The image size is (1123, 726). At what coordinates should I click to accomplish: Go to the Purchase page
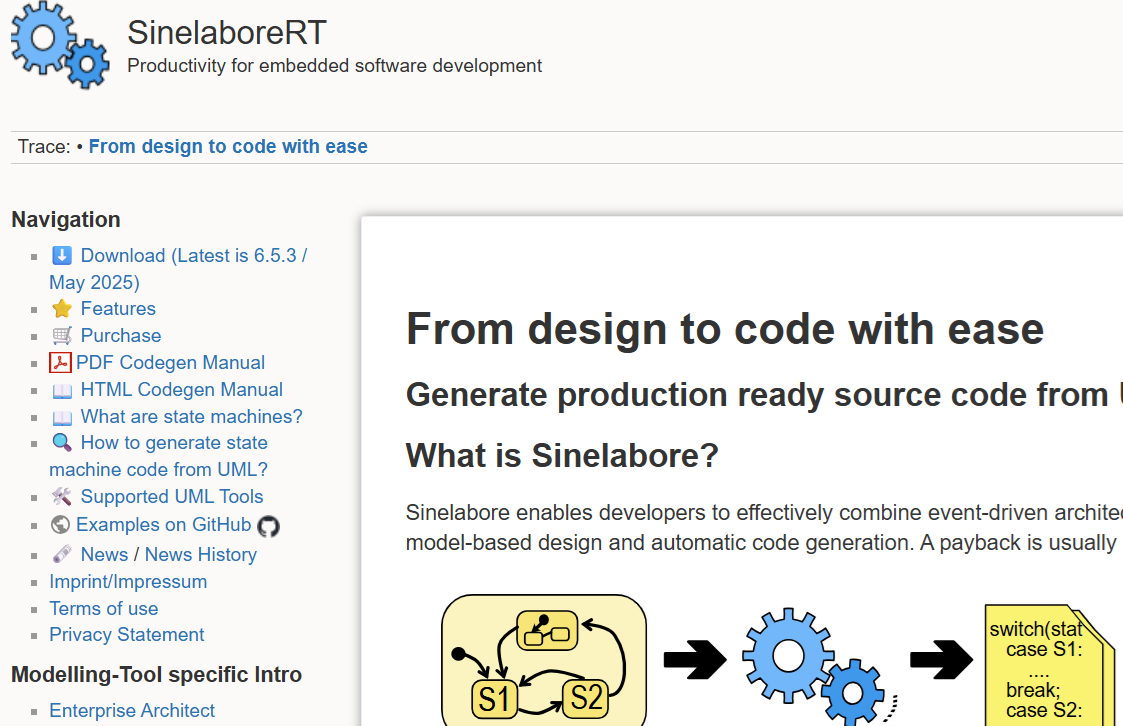[120, 335]
